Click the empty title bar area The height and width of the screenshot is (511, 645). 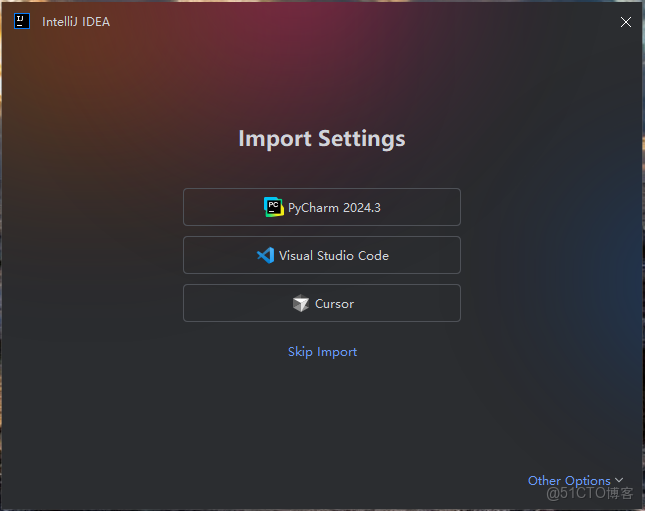350,21
